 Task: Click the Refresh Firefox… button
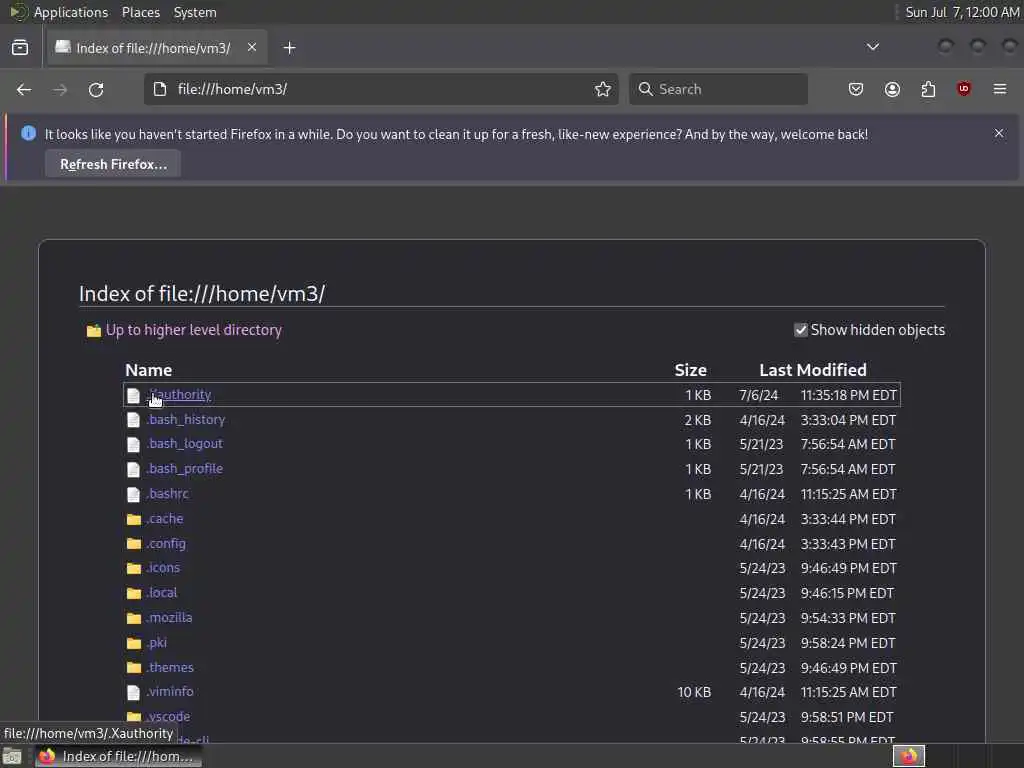[x=113, y=164]
